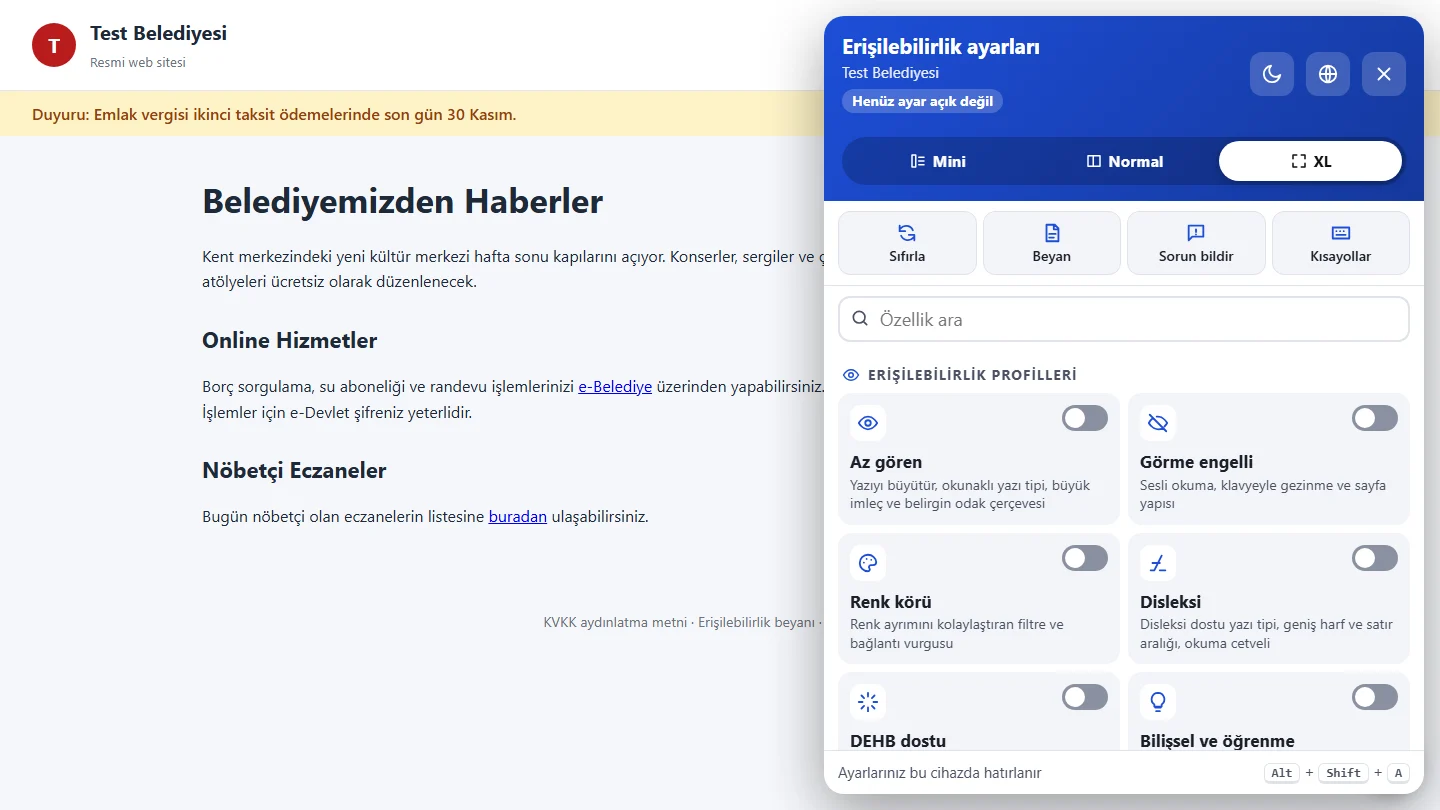Click the Az gören profile title
1440x810 pixels.
(x=886, y=462)
